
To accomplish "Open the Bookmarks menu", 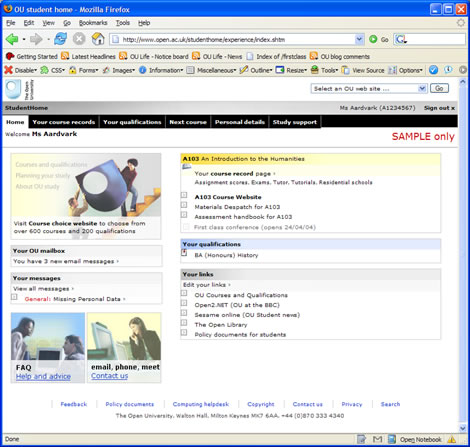I will click(93, 23).
